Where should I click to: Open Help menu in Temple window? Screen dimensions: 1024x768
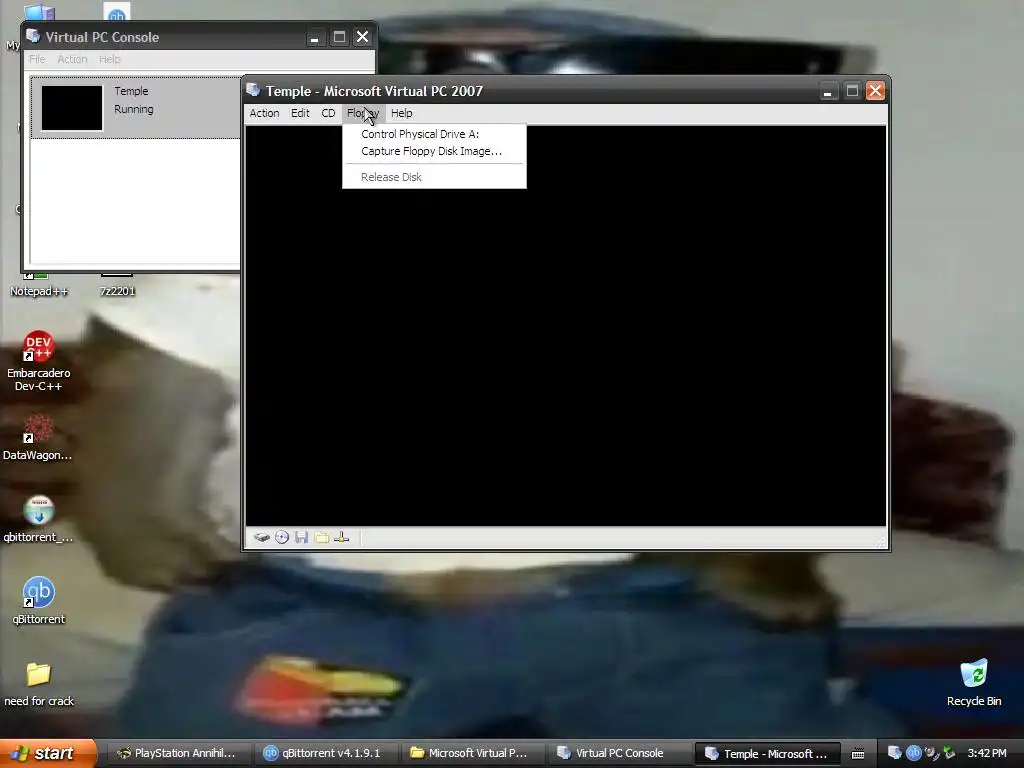click(402, 113)
